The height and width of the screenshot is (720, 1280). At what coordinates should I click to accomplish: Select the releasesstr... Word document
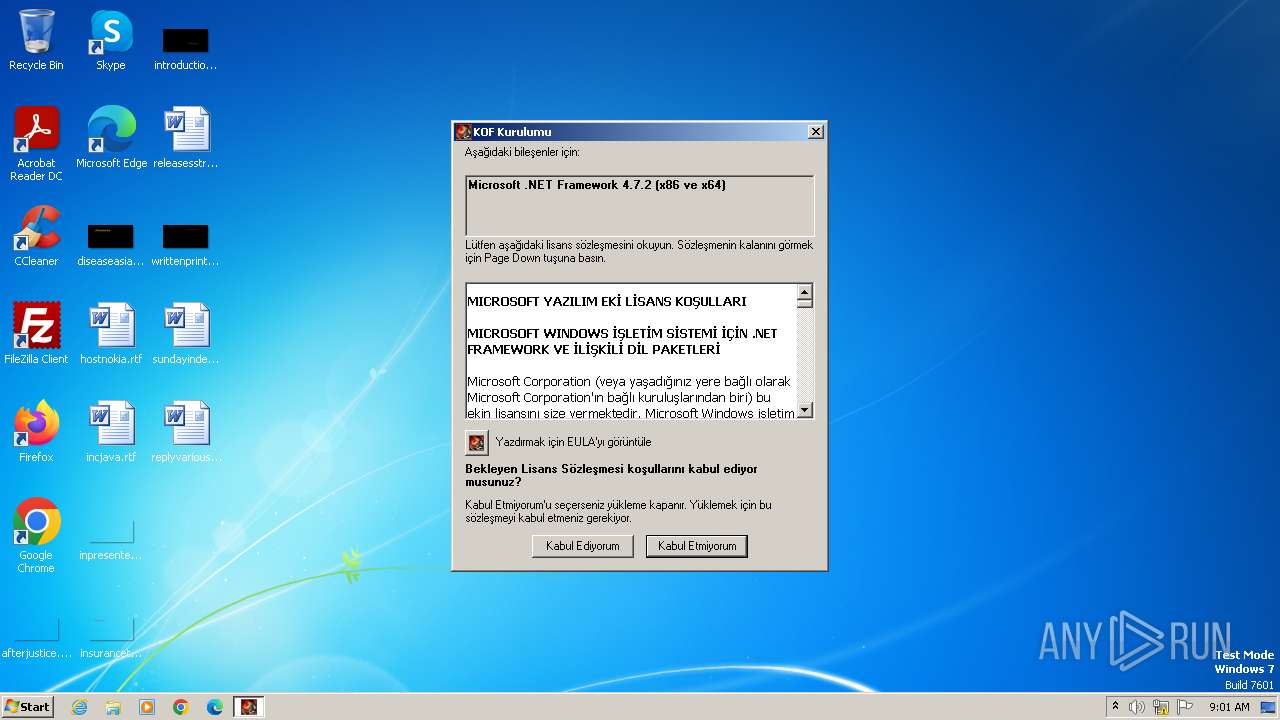(186, 139)
